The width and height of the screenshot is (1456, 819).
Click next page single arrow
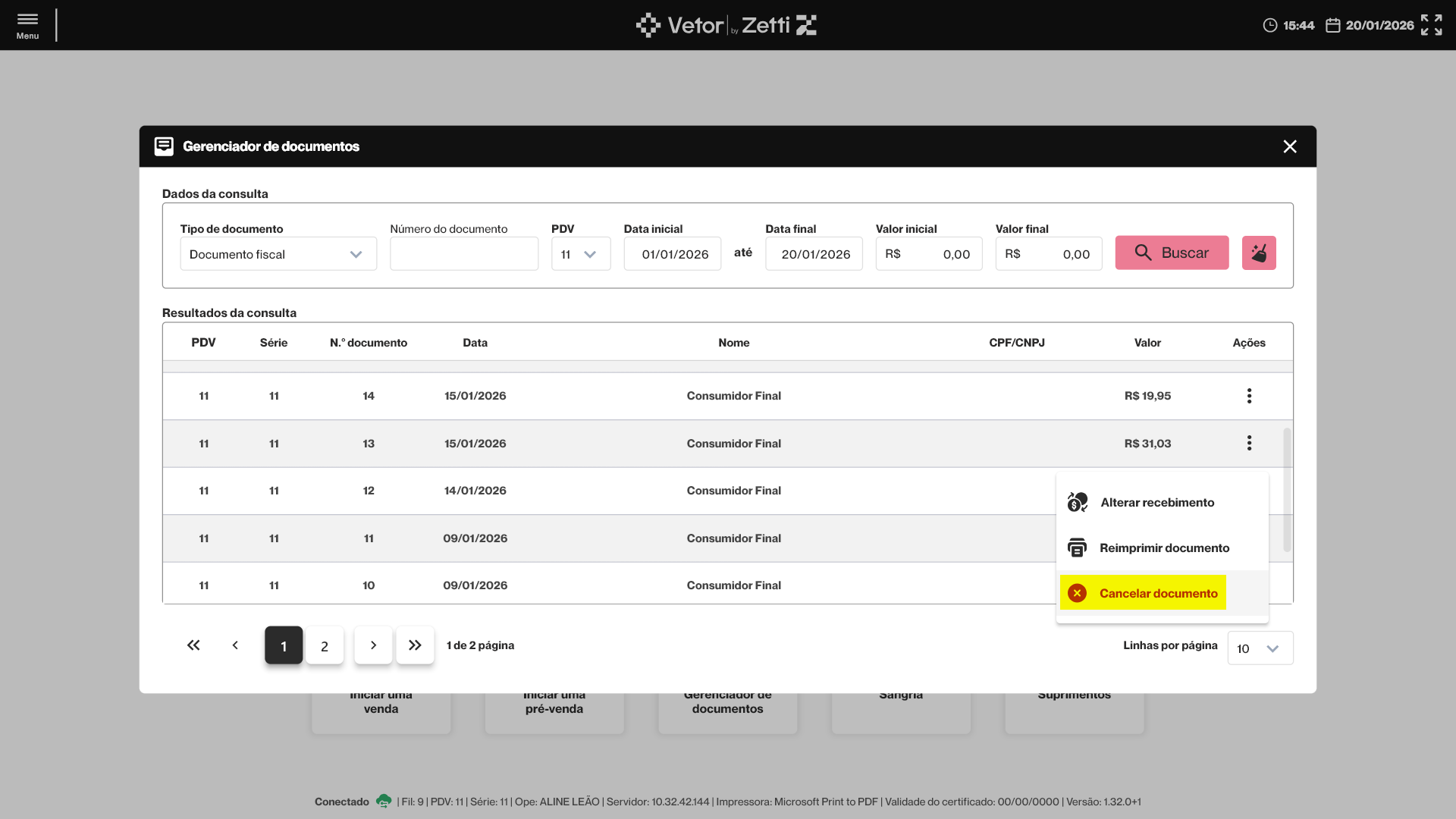coord(373,645)
